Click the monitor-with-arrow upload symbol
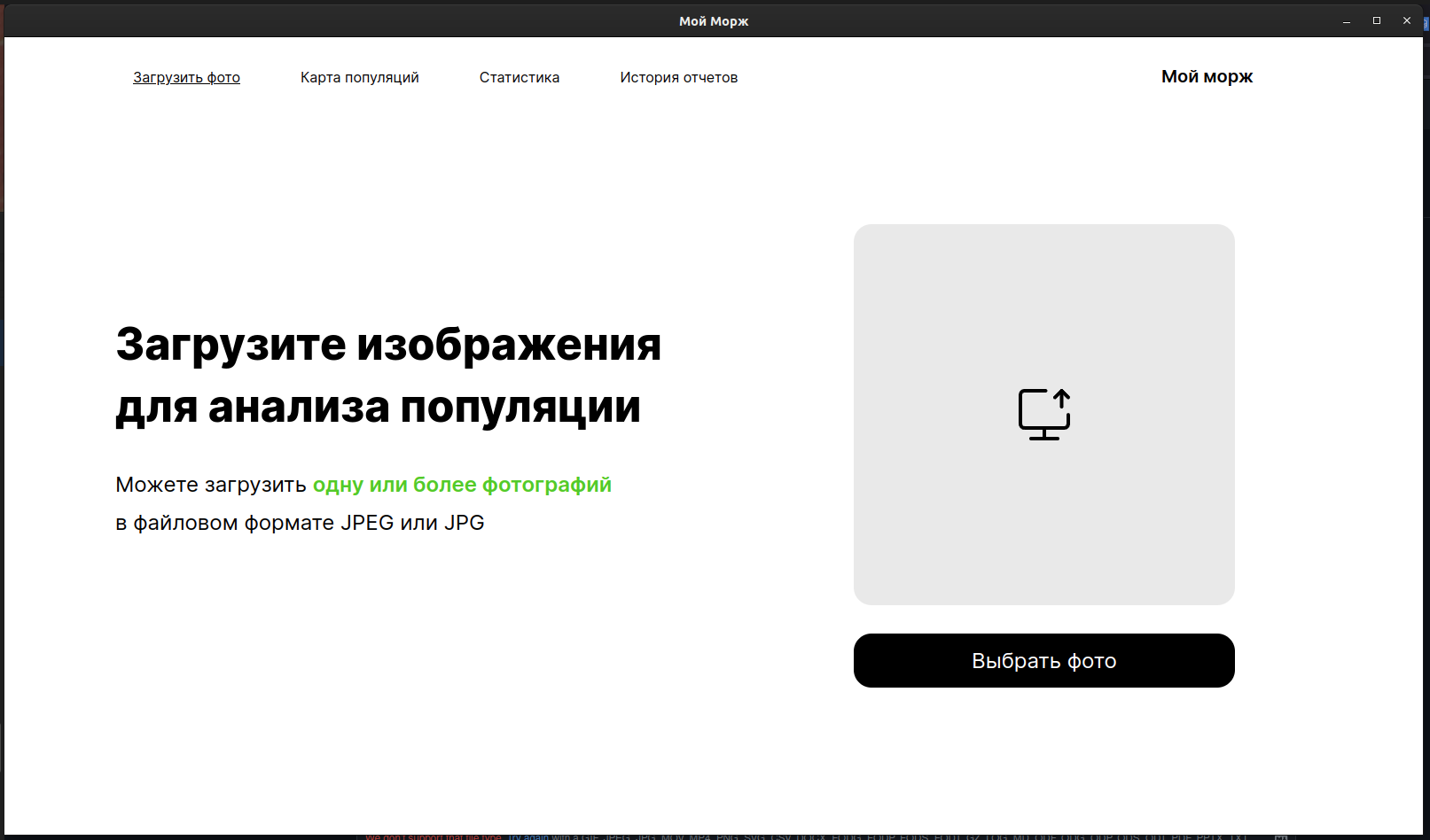1430x840 pixels. pyautogui.click(x=1043, y=413)
